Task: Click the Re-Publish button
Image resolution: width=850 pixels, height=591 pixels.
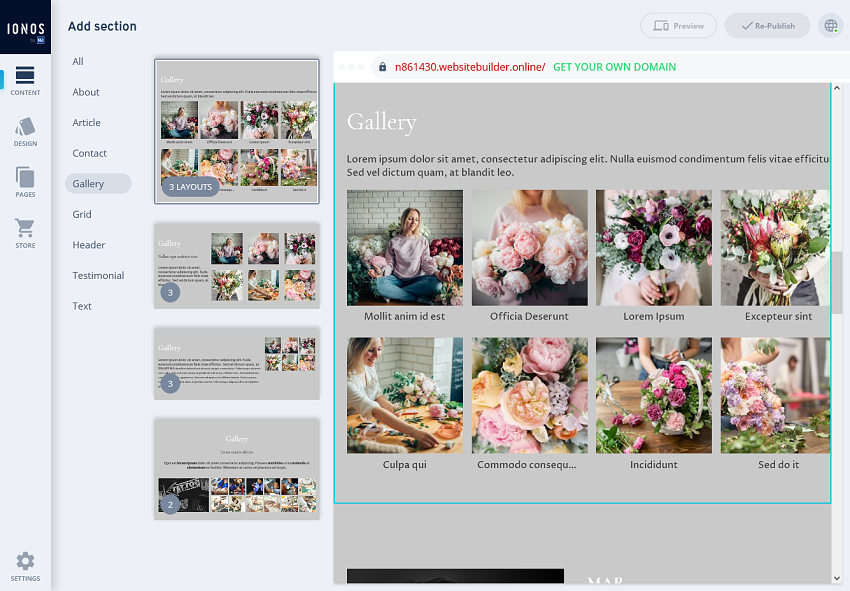Action: click(x=767, y=26)
